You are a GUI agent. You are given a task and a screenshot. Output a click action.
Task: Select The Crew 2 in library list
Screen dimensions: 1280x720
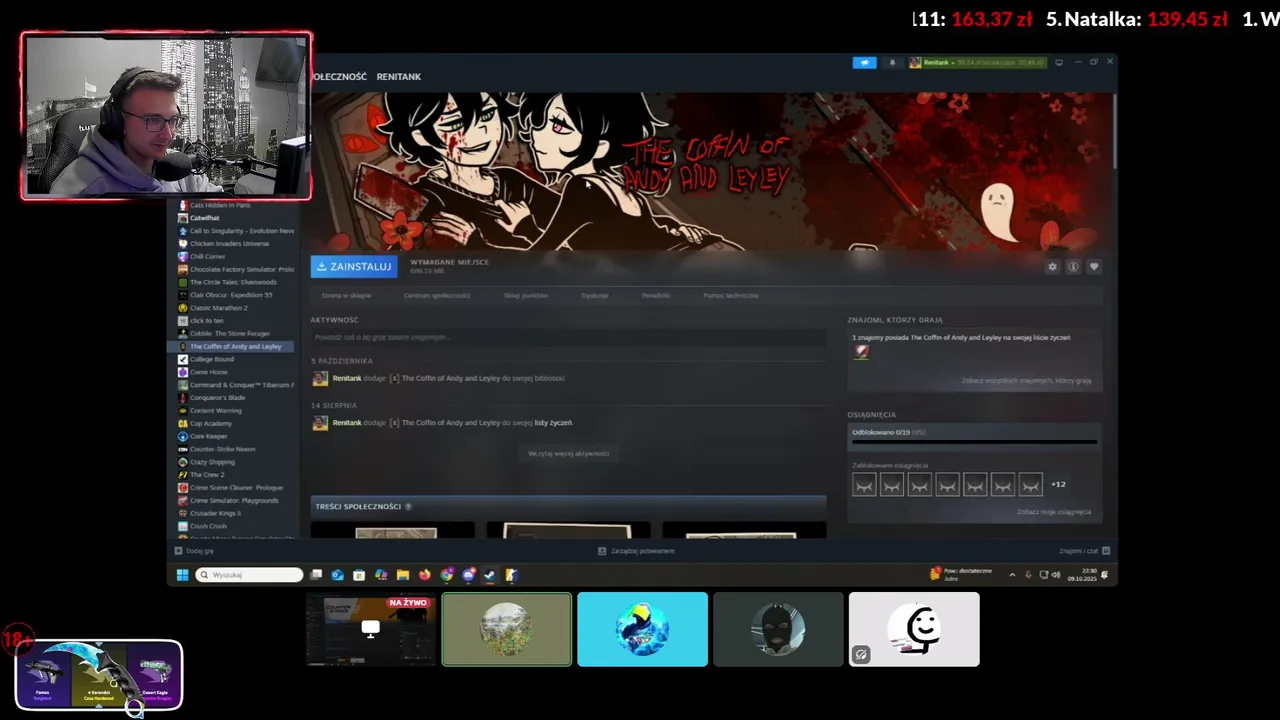(x=207, y=475)
